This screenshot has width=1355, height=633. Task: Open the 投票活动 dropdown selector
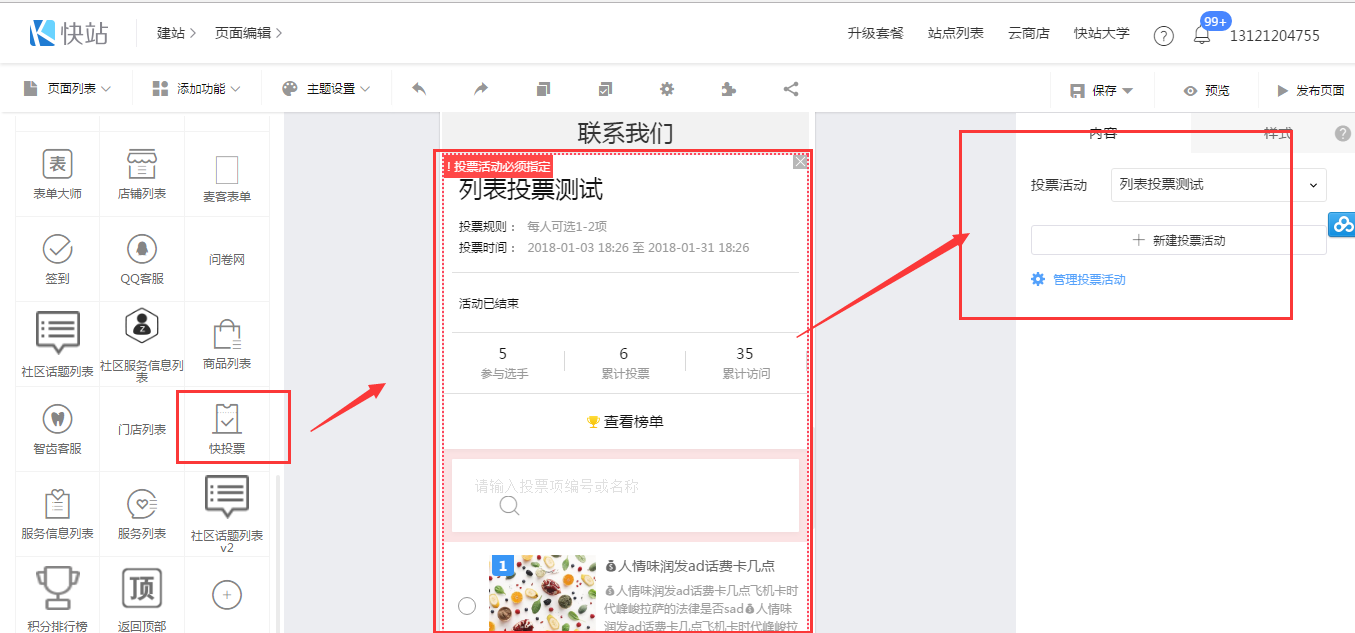pyautogui.click(x=1218, y=185)
